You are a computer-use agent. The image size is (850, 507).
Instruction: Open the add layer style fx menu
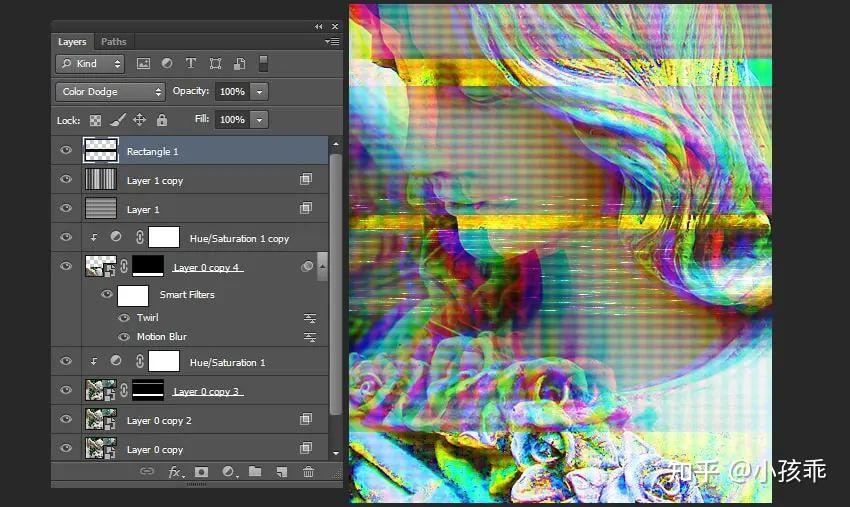(175, 472)
